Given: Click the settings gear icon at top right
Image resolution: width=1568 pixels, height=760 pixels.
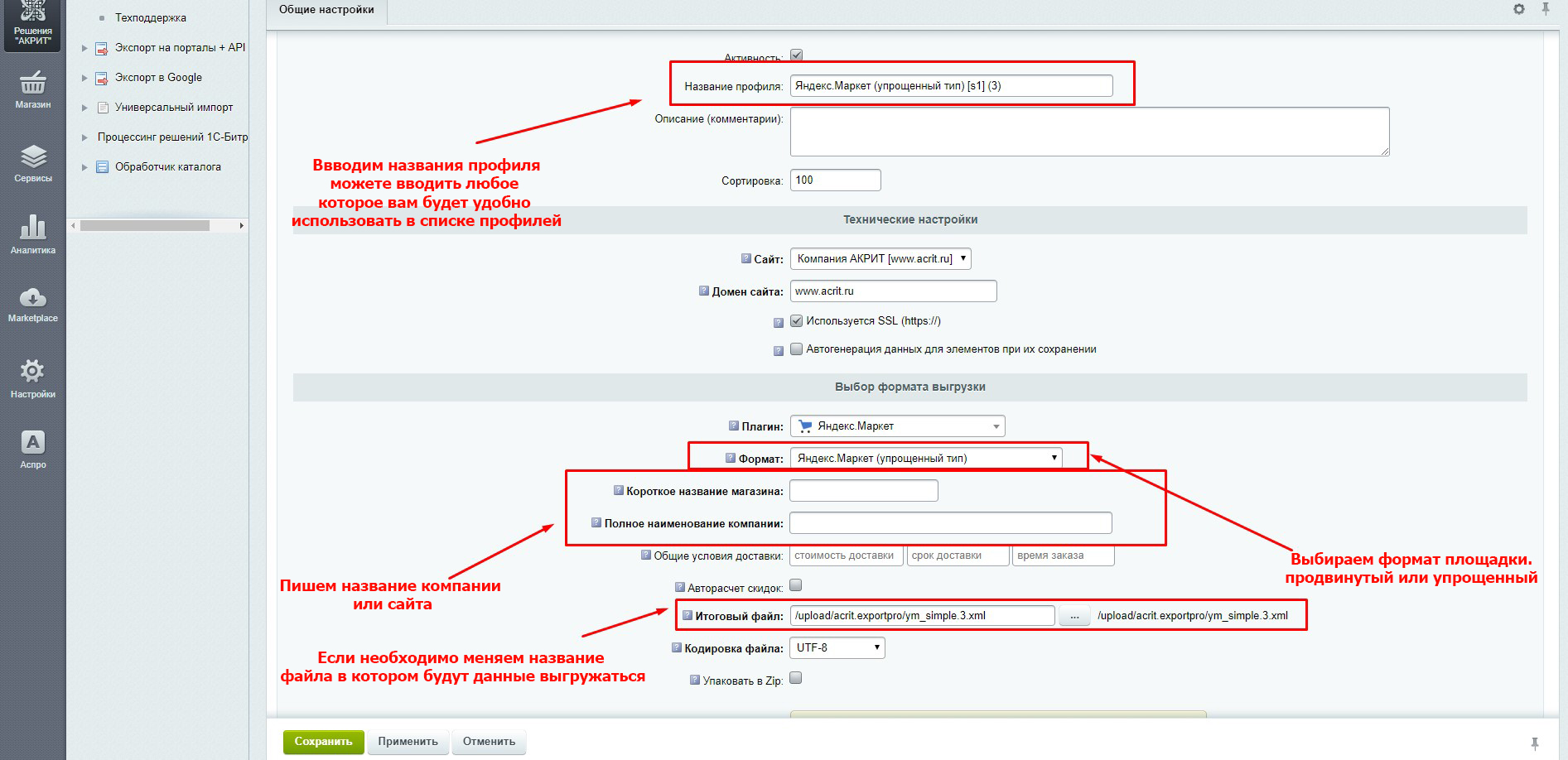Looking at the screenshot, I should (x=1518, y=9).
